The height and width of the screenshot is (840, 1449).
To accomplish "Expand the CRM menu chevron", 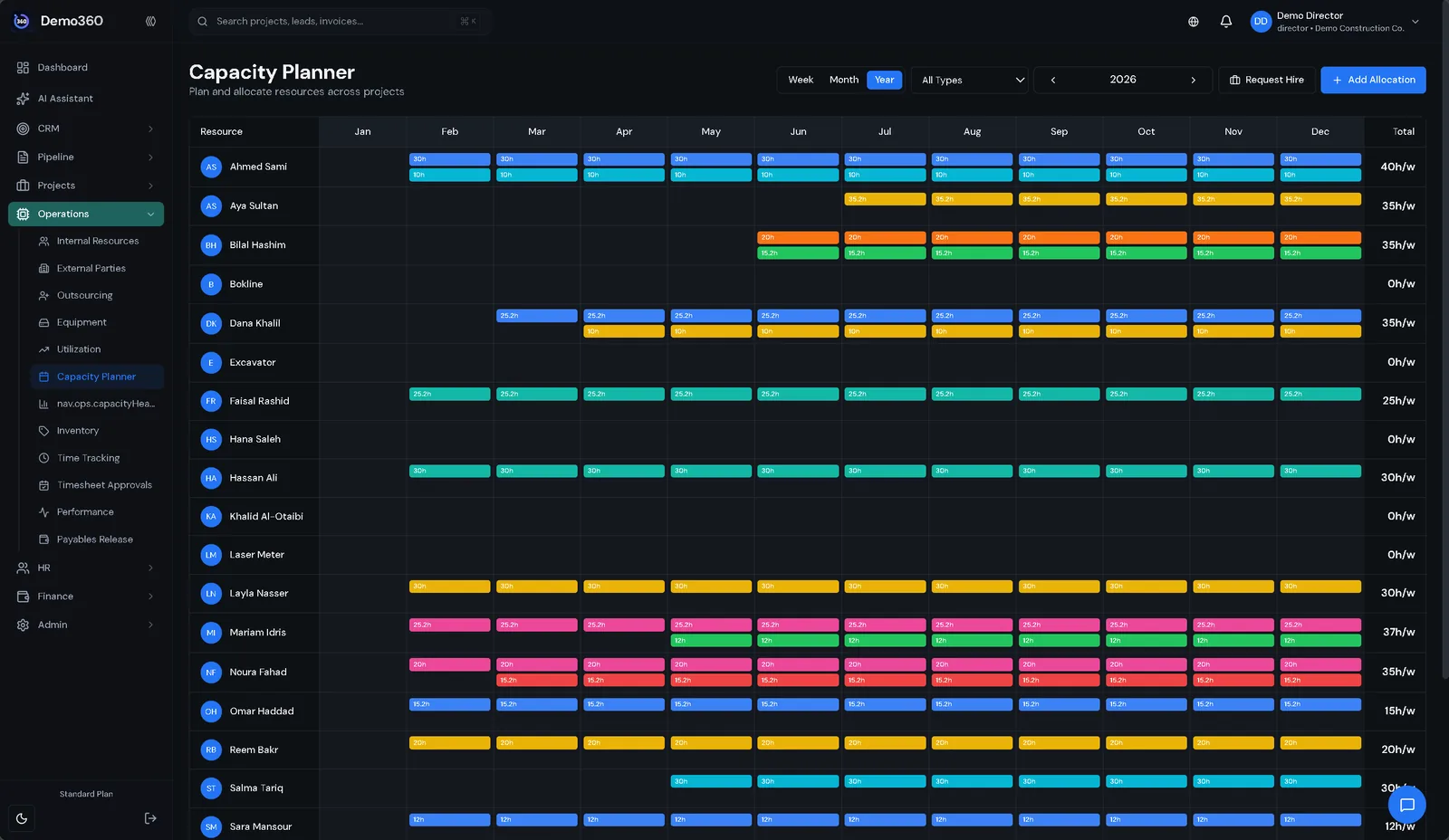I will click(150, 129).
